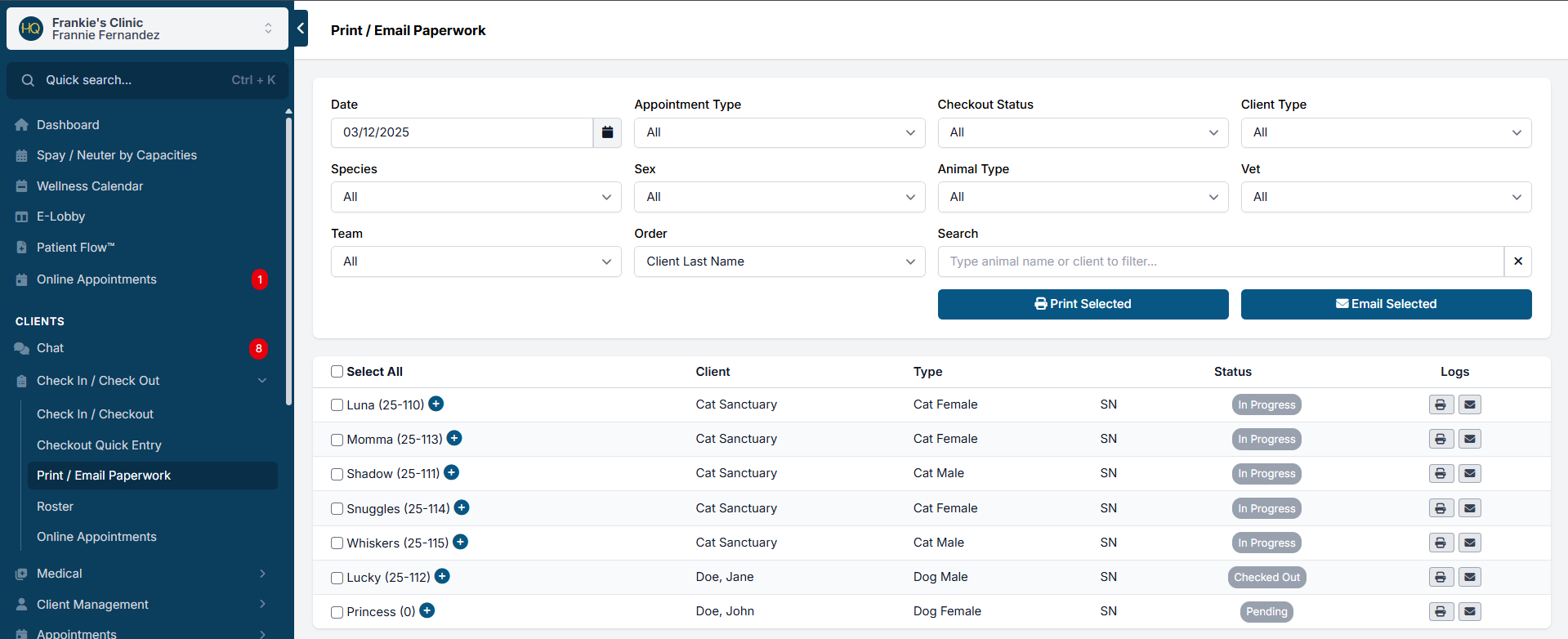Image resolution: width=1568 pixels, height=639 pixels.
Task: Open Checkout Quick Entry in the sidebar
Action: (x=99, y=445)
